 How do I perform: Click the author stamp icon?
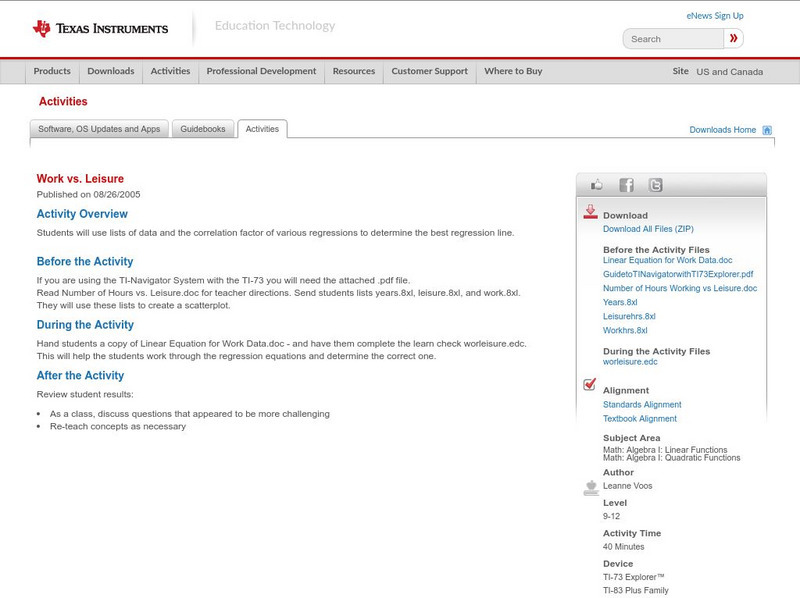[591, 488]
